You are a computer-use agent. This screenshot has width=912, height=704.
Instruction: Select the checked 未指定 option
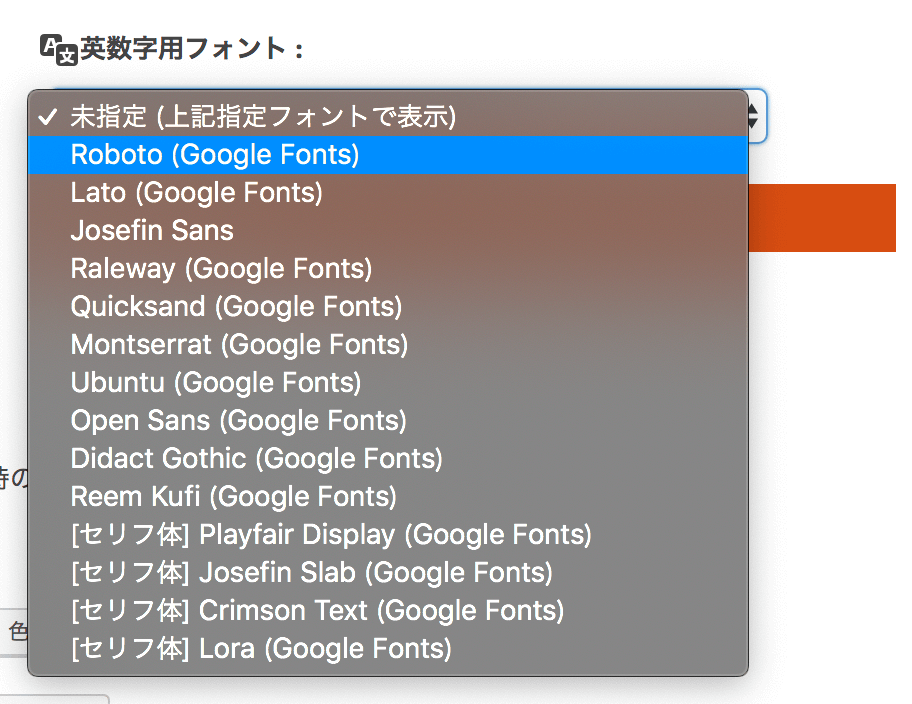click(x=388, y=116)
